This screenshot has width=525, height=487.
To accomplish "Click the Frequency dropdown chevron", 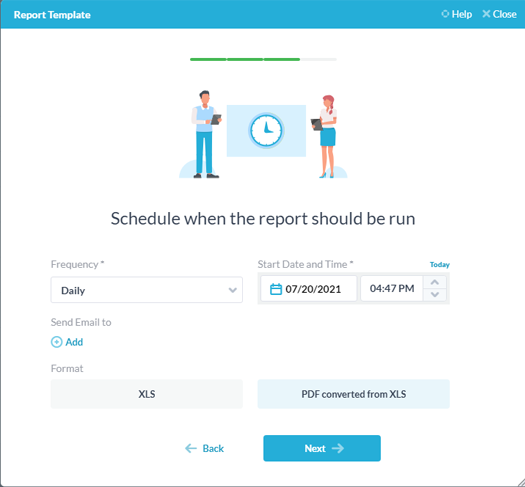I will pyautogui.click(x=233, y=290).
